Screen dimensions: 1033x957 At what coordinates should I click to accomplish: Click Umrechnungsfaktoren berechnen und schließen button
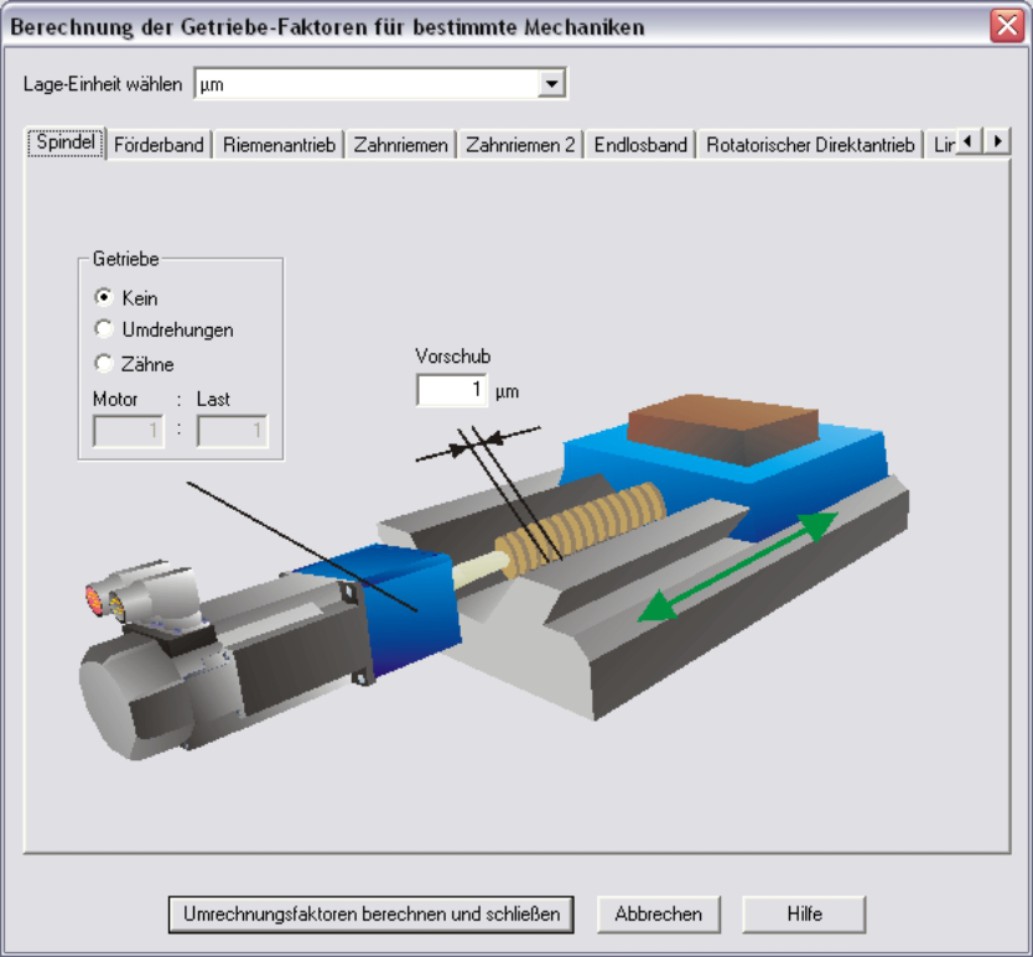tap(371, 914)
